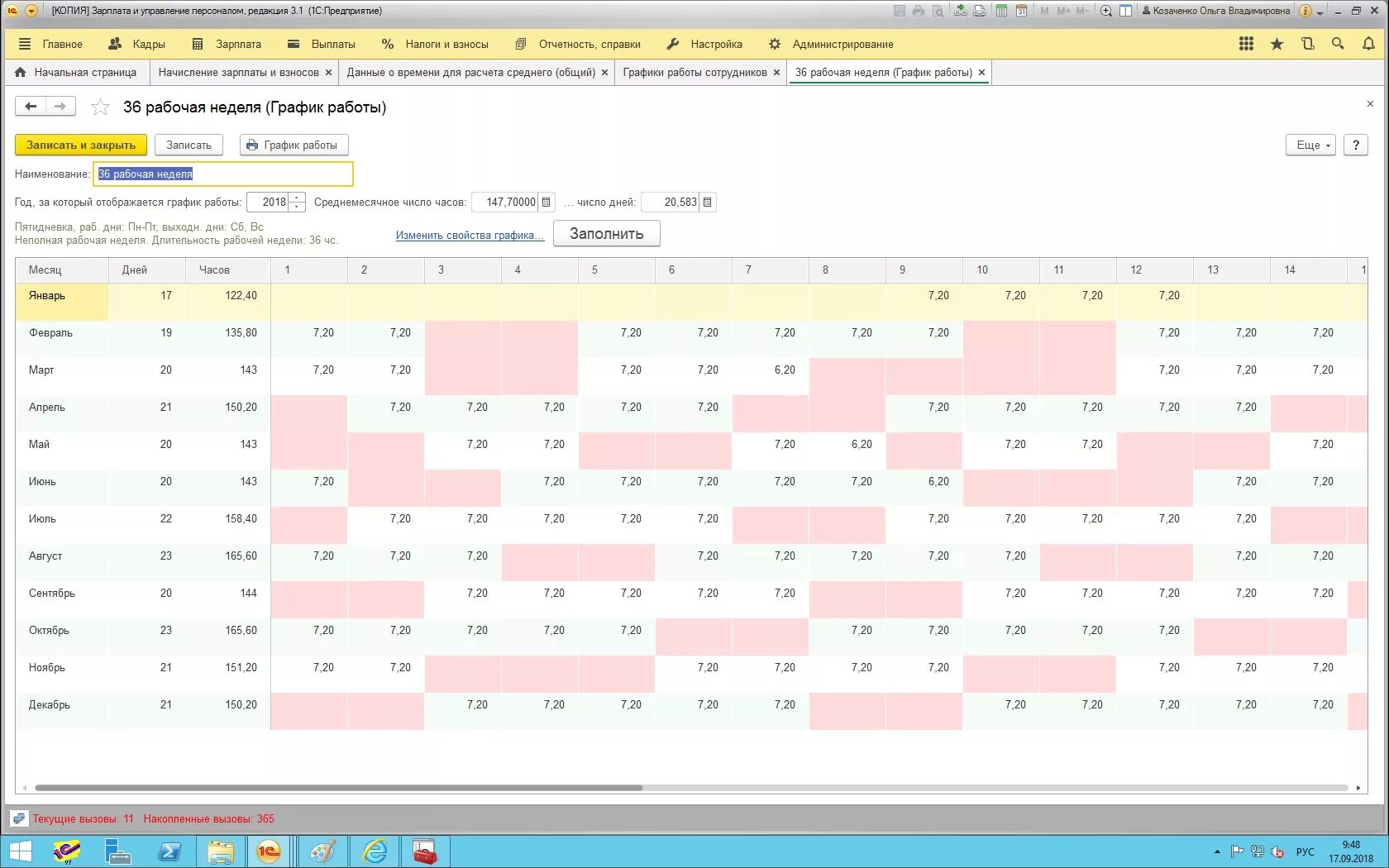Screen dimensions: 1389x868
Task: Open the search magnifier icon
Action: click(x=1338, y=44)
